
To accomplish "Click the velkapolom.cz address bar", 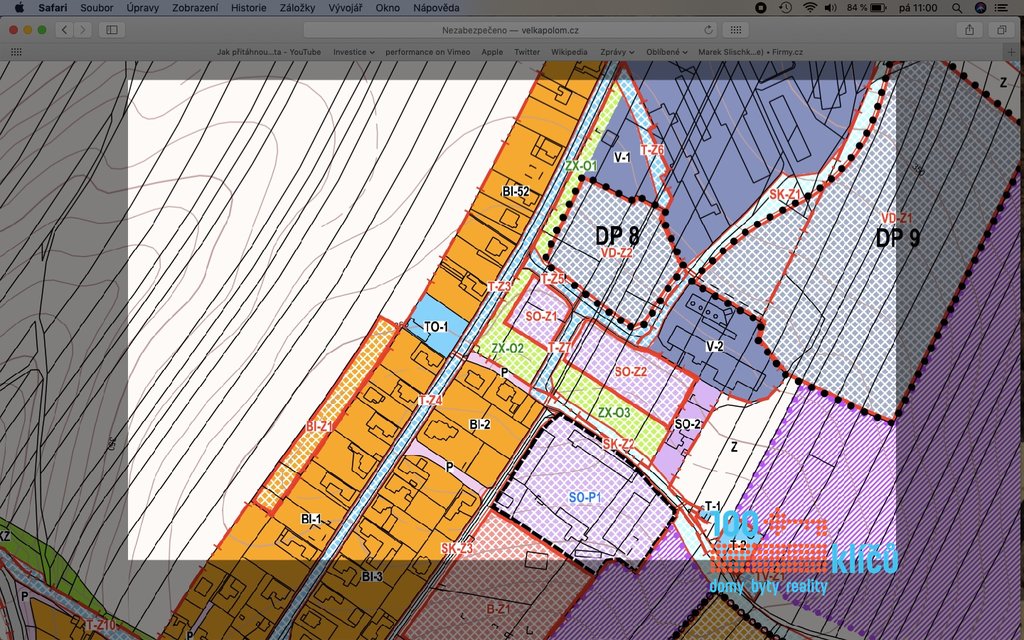I will click(510, 30).
